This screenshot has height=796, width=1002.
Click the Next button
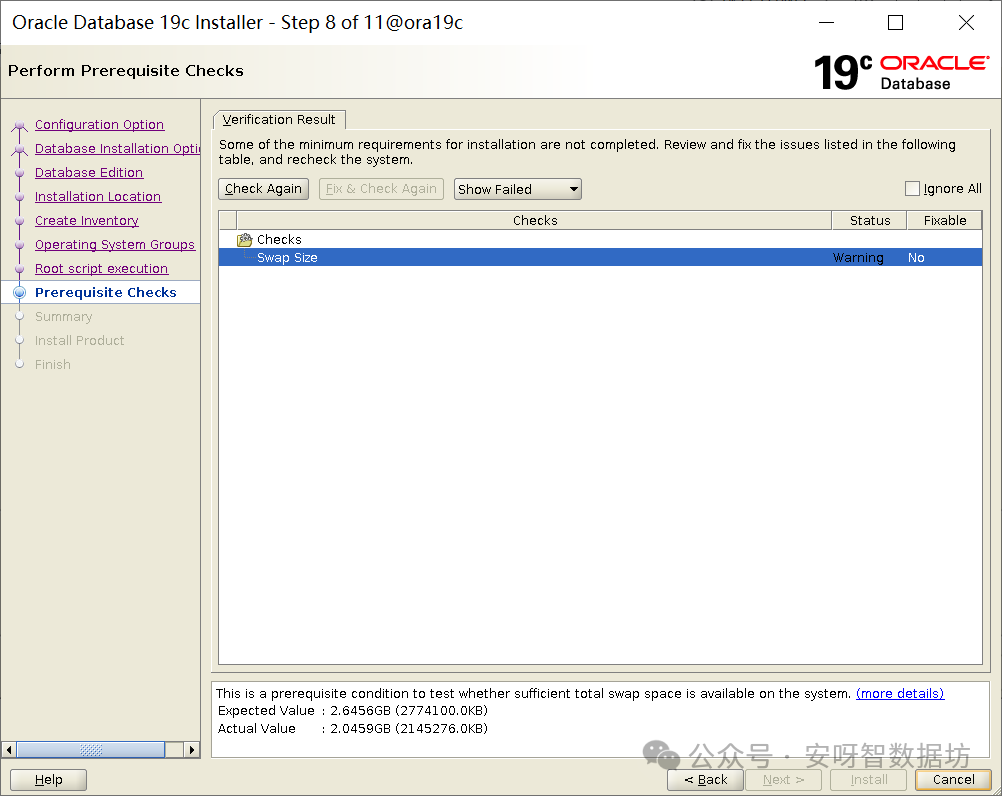coord(783,779)
